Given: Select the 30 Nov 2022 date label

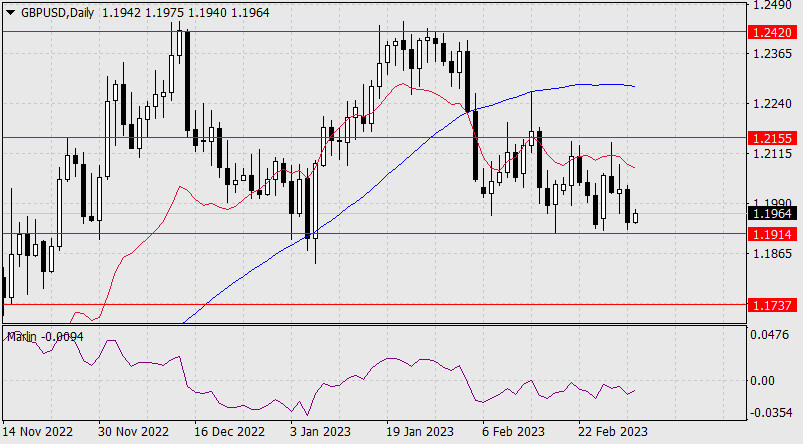Looking at the screenshot, I should [133, 432].
